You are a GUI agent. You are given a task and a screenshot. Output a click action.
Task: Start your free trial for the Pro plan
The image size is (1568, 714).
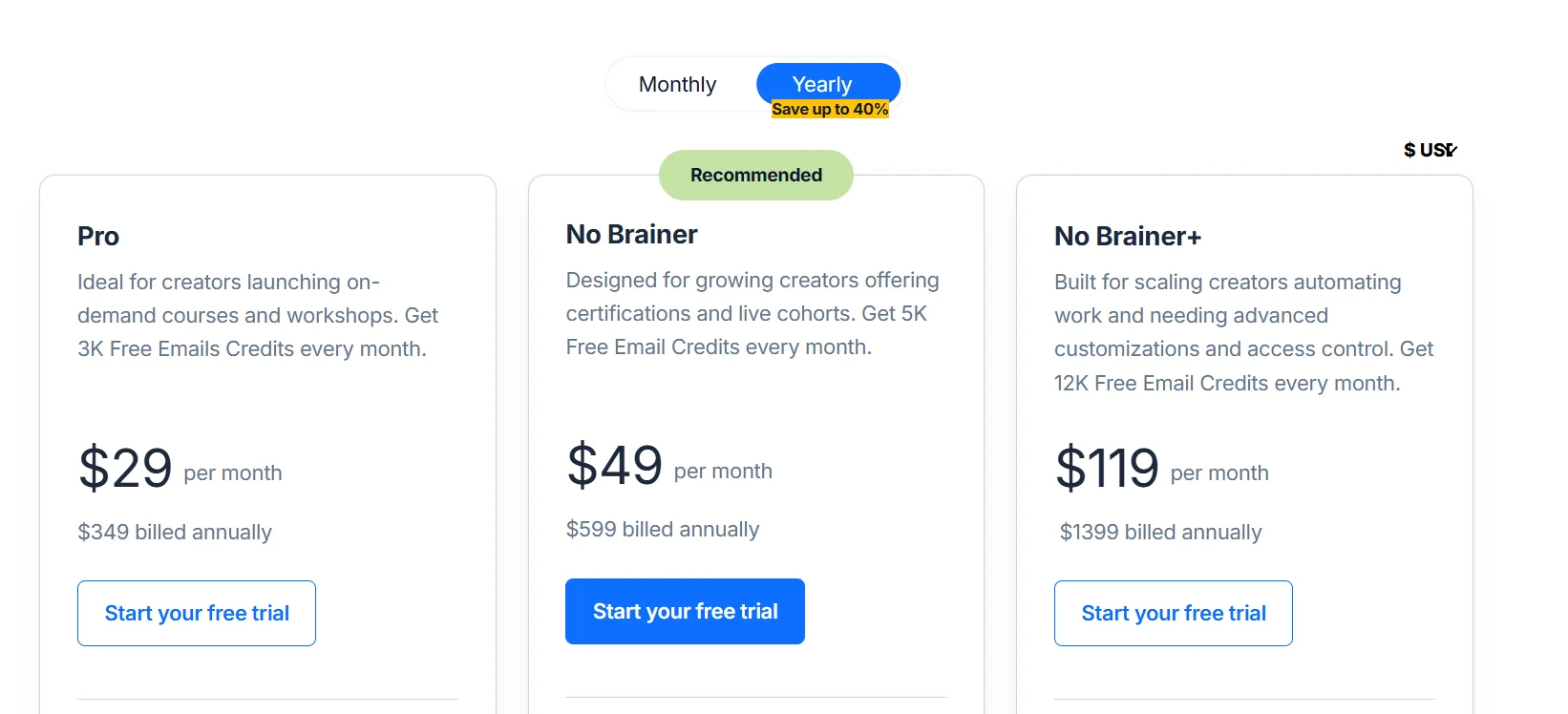(197, 613)
